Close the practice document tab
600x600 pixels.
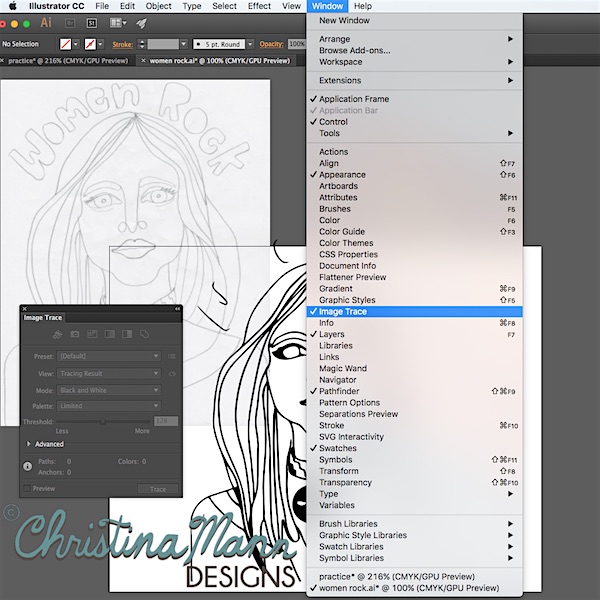(2, 61)
